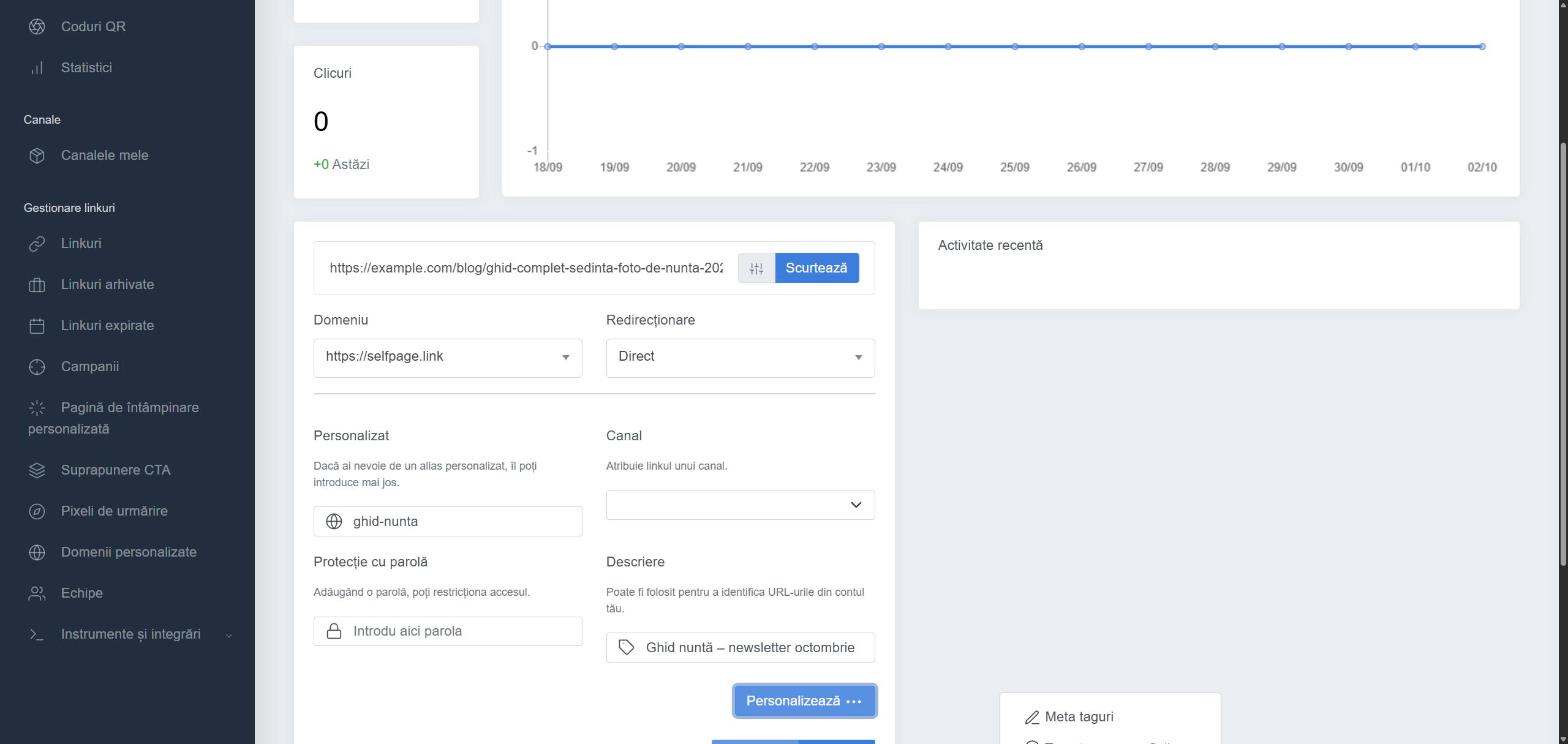1568x744 pixels.
Task: Click the 02/10 label on the chart axis
Action: pyautogui.click(x=1482, y=167)
